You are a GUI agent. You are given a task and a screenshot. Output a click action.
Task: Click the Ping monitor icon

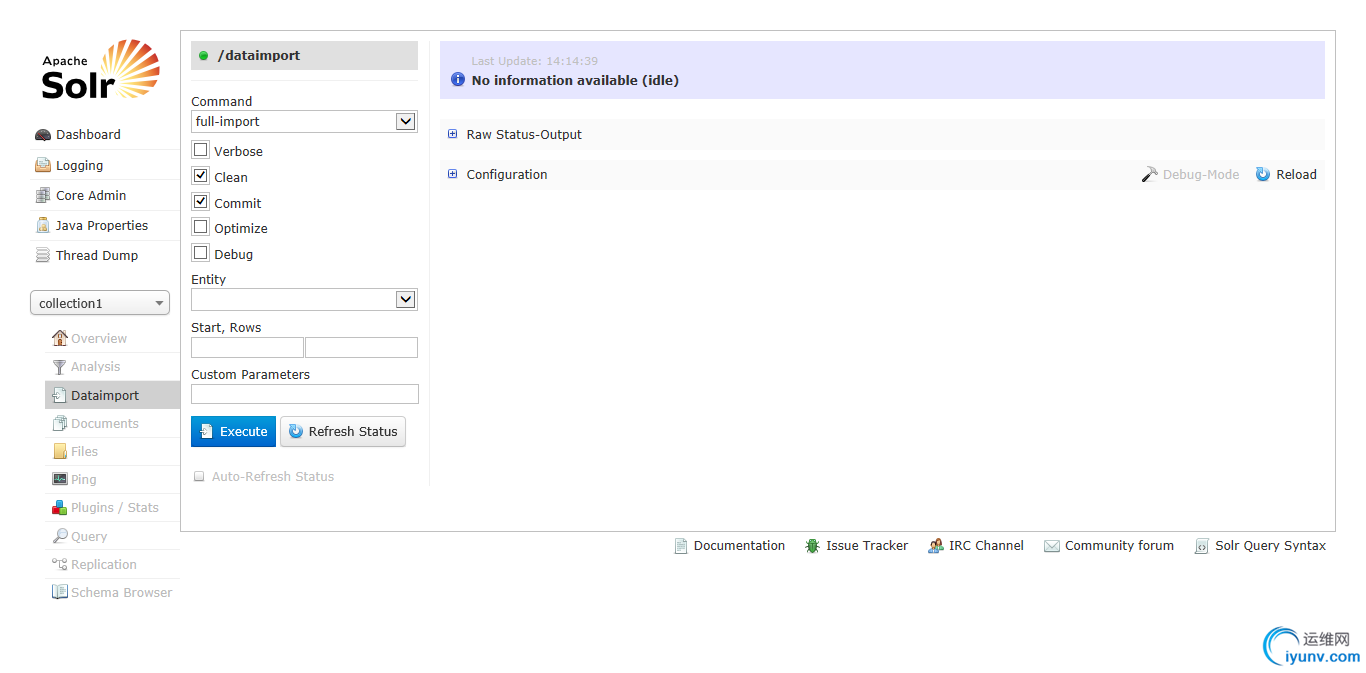(60, 479)
